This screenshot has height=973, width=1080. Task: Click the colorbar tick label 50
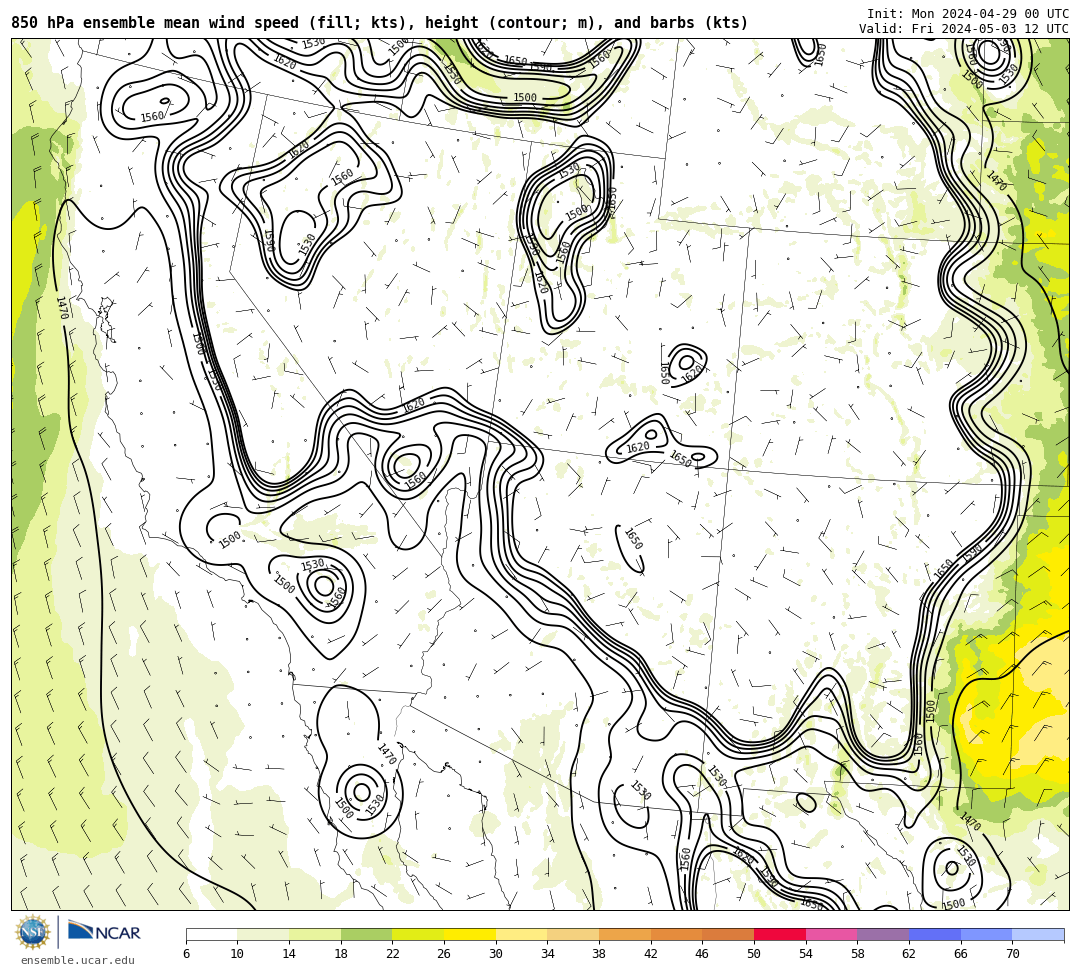pos(754,954)
